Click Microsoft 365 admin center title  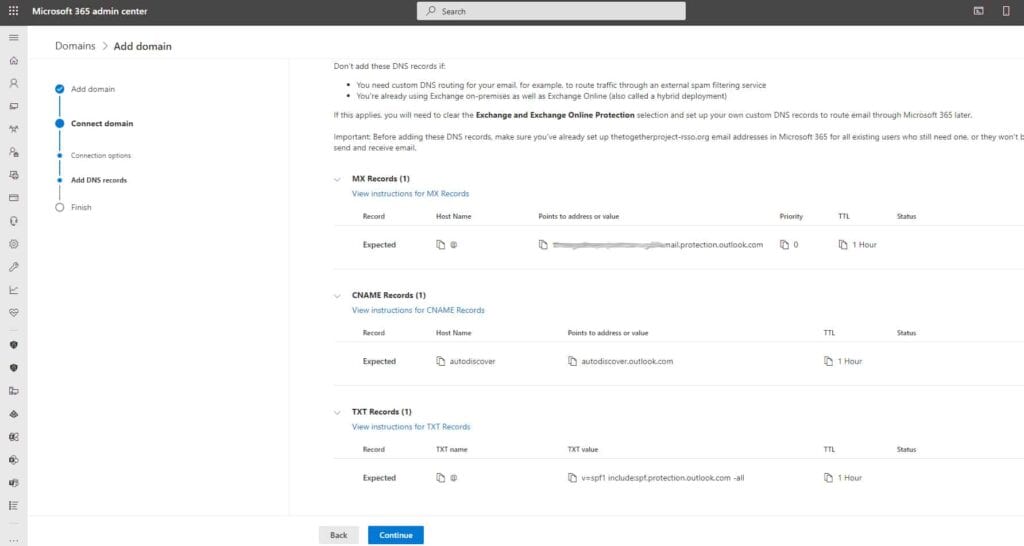pyautogui.click(x=89, y=11)
